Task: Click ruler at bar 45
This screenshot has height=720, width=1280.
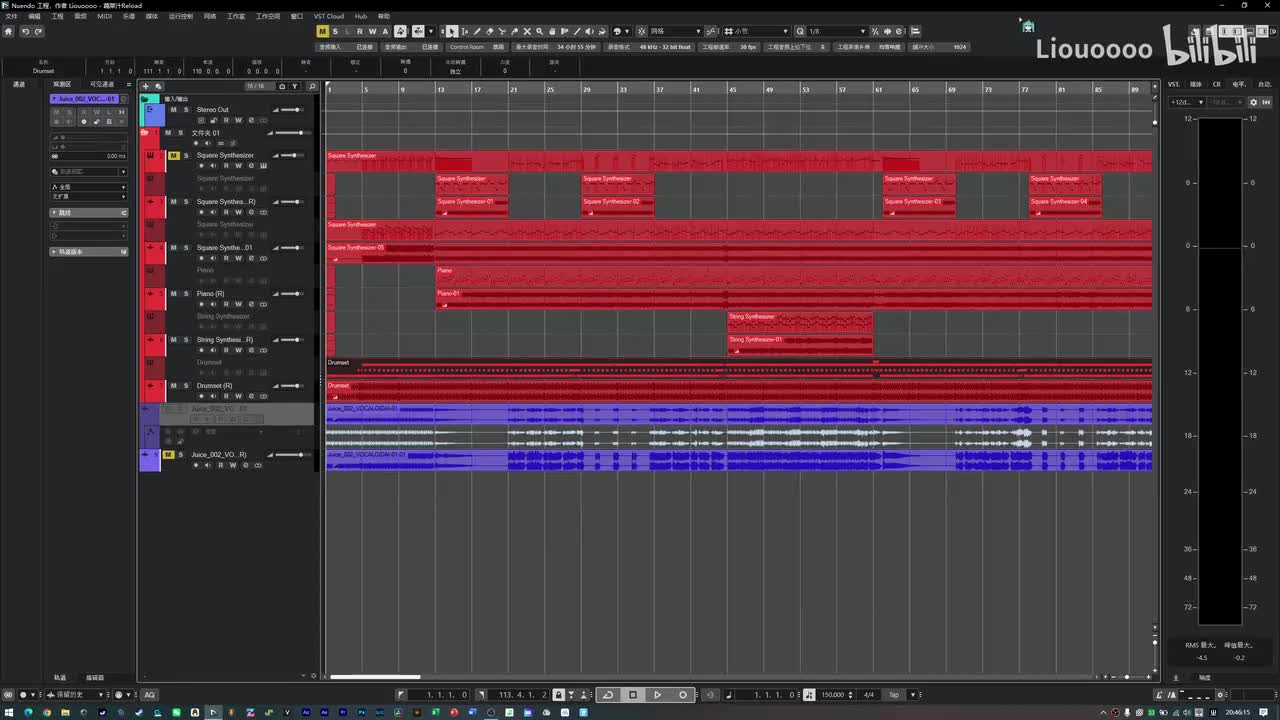Action: pyautogui.click(x=732, y=89)
